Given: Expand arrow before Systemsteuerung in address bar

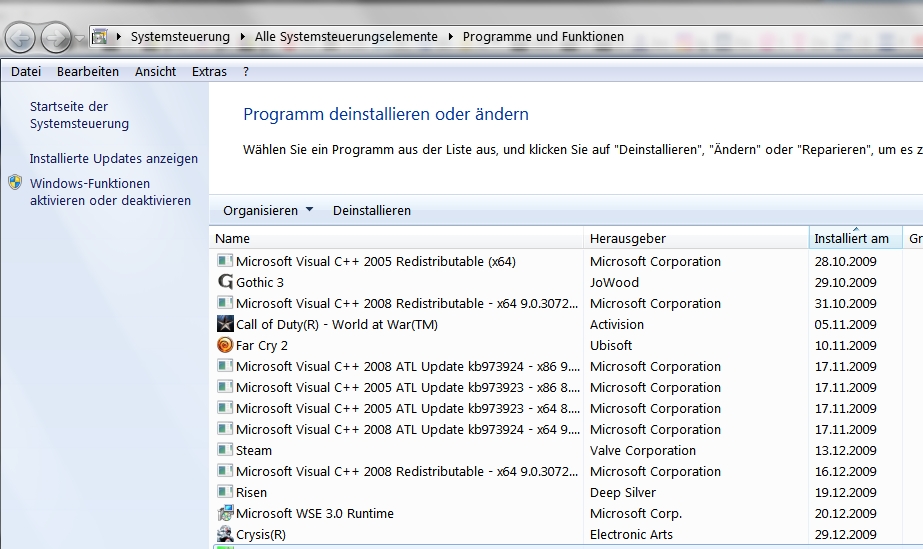Looking at the screenshot, I should pos(118,36).
